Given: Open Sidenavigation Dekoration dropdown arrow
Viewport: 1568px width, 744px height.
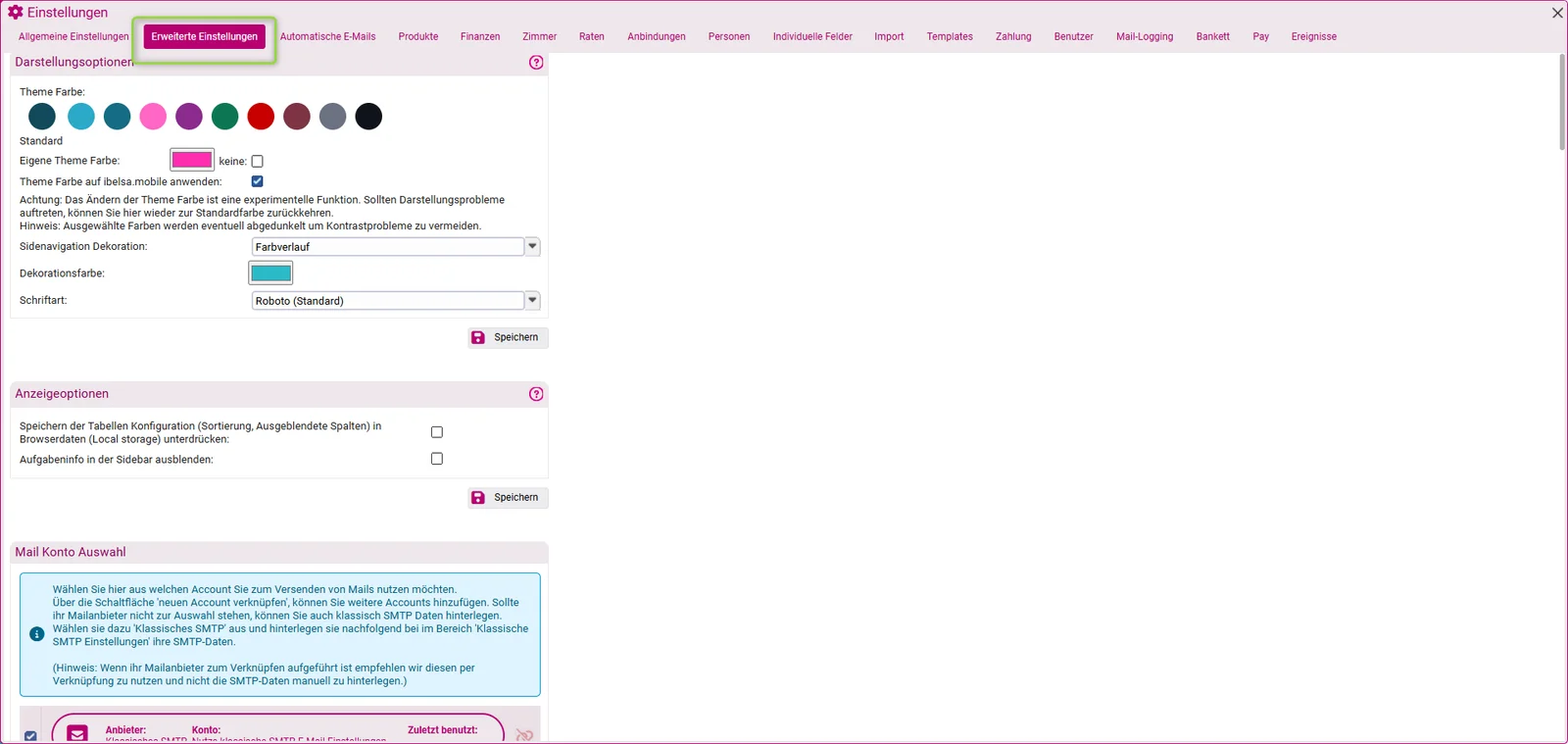Looking at the screenshot, I should (x=532, y=247).
